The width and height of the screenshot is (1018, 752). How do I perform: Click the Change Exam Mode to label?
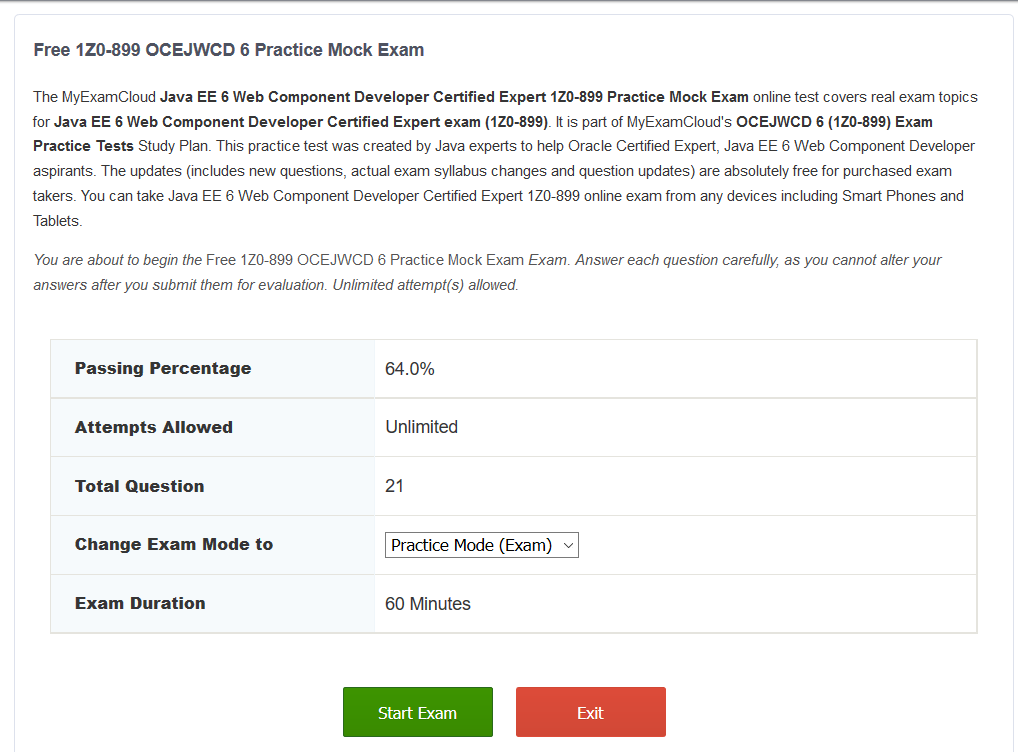pos(174,544)
